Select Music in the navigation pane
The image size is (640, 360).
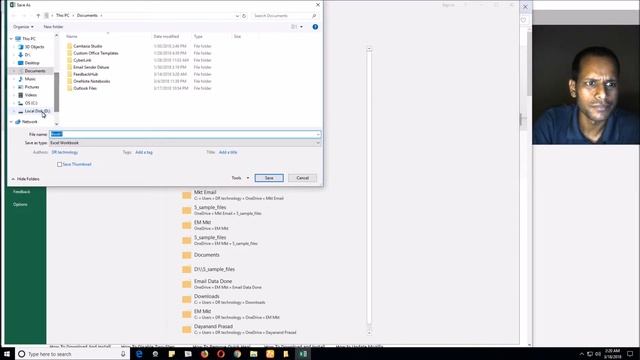click(x=30, y=79)
